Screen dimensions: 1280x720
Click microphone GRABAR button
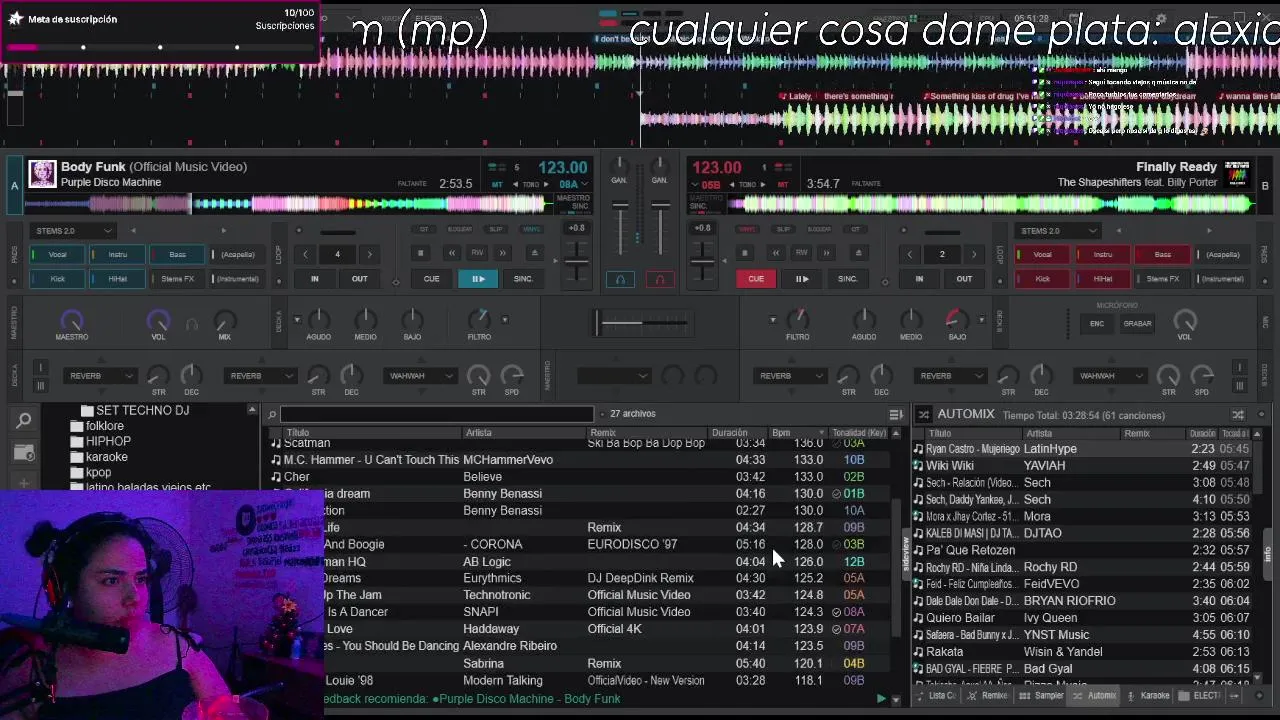coord(1137,324)
